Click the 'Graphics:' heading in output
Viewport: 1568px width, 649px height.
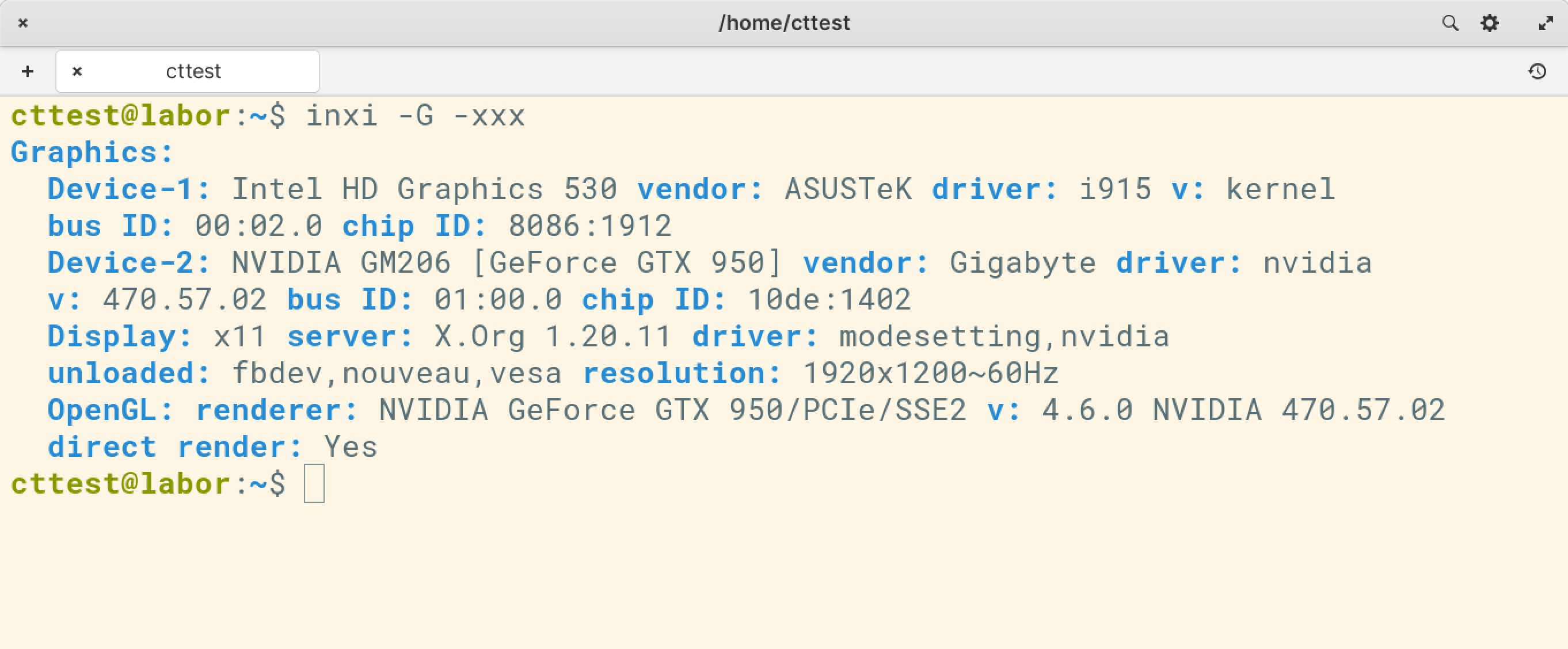coord(93,152)
